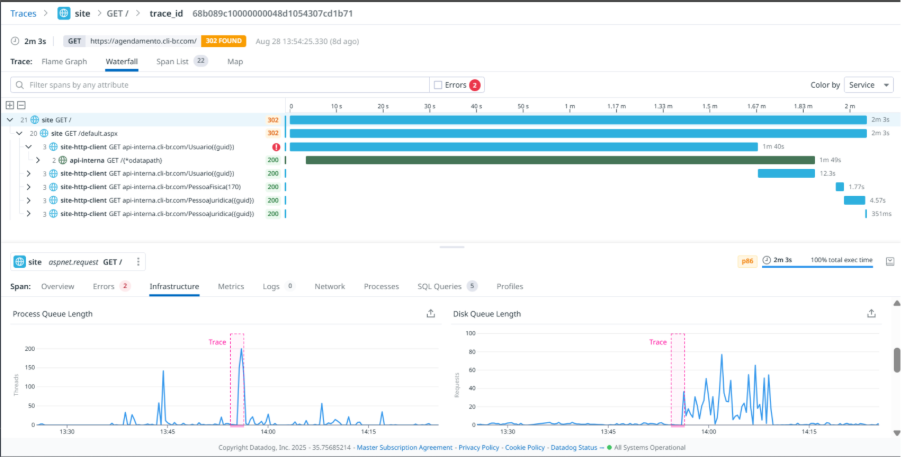
Task: Go to Traces via breadcrumb link
Action: click(23, 14)
